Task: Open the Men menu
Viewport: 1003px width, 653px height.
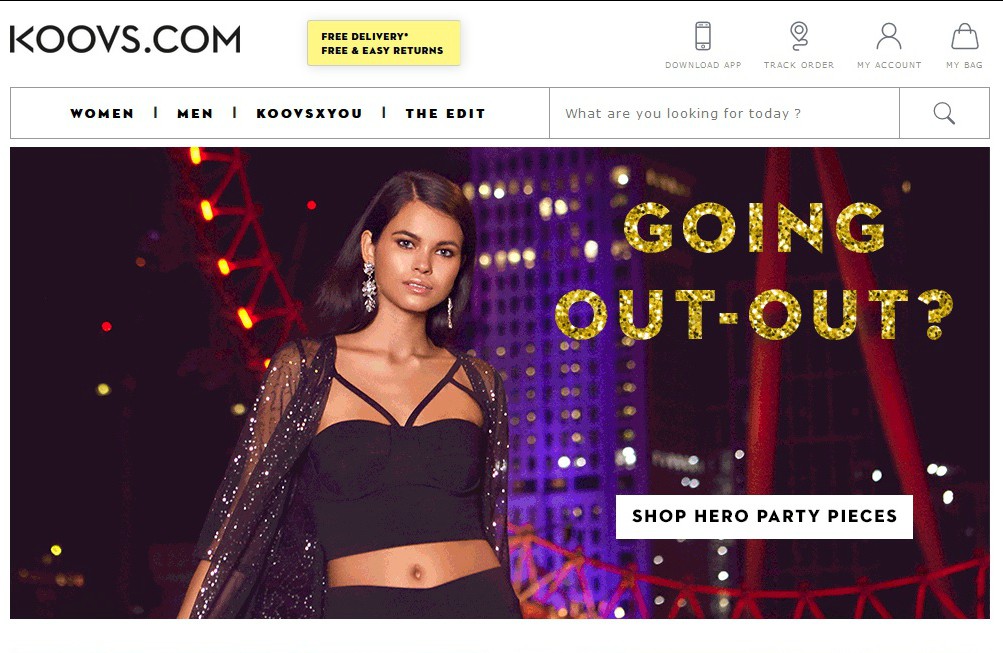Action: click(195, 114)
